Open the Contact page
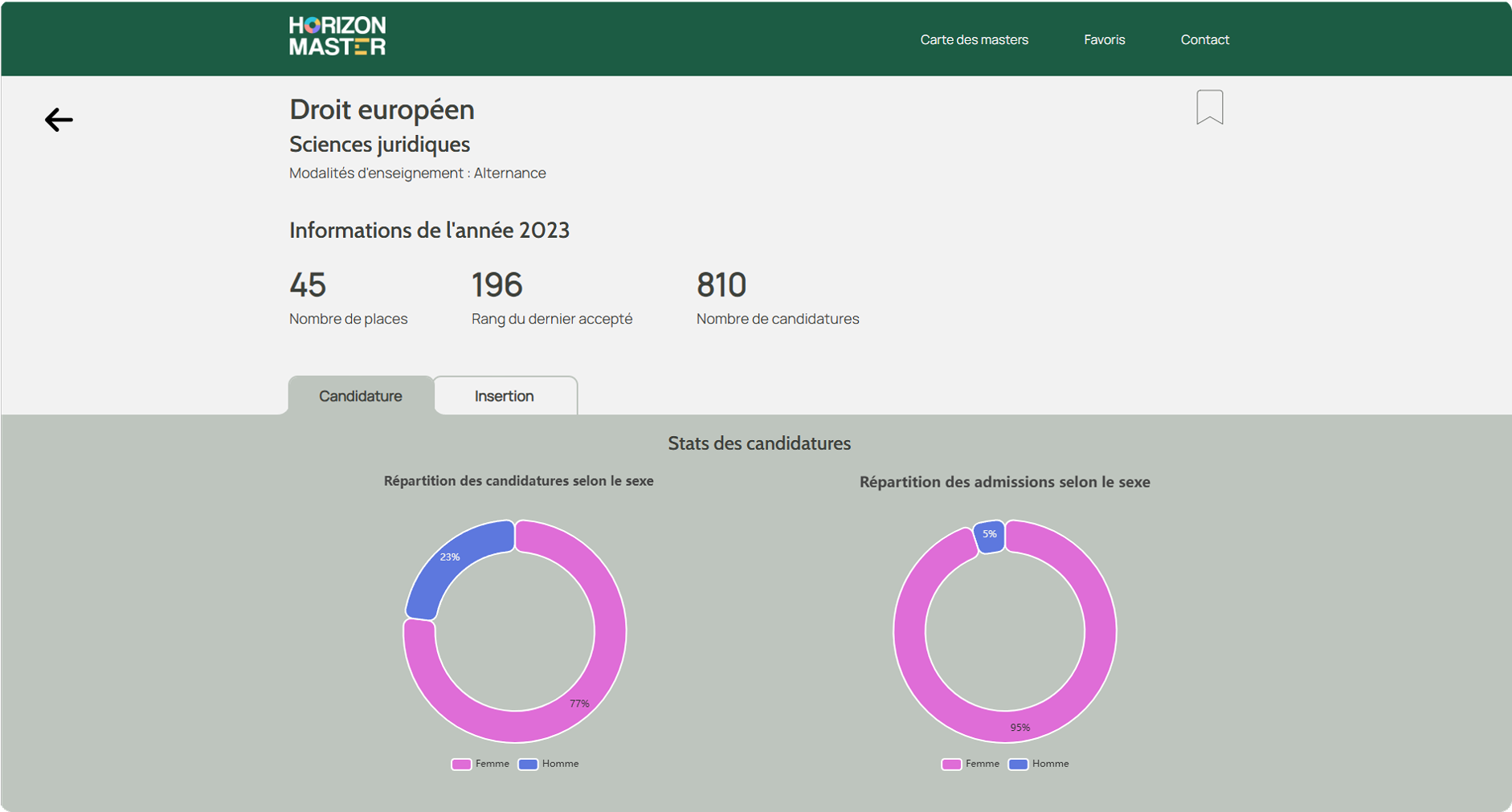The width and height of the screenshot is (1512, 812). point(1204,39)
